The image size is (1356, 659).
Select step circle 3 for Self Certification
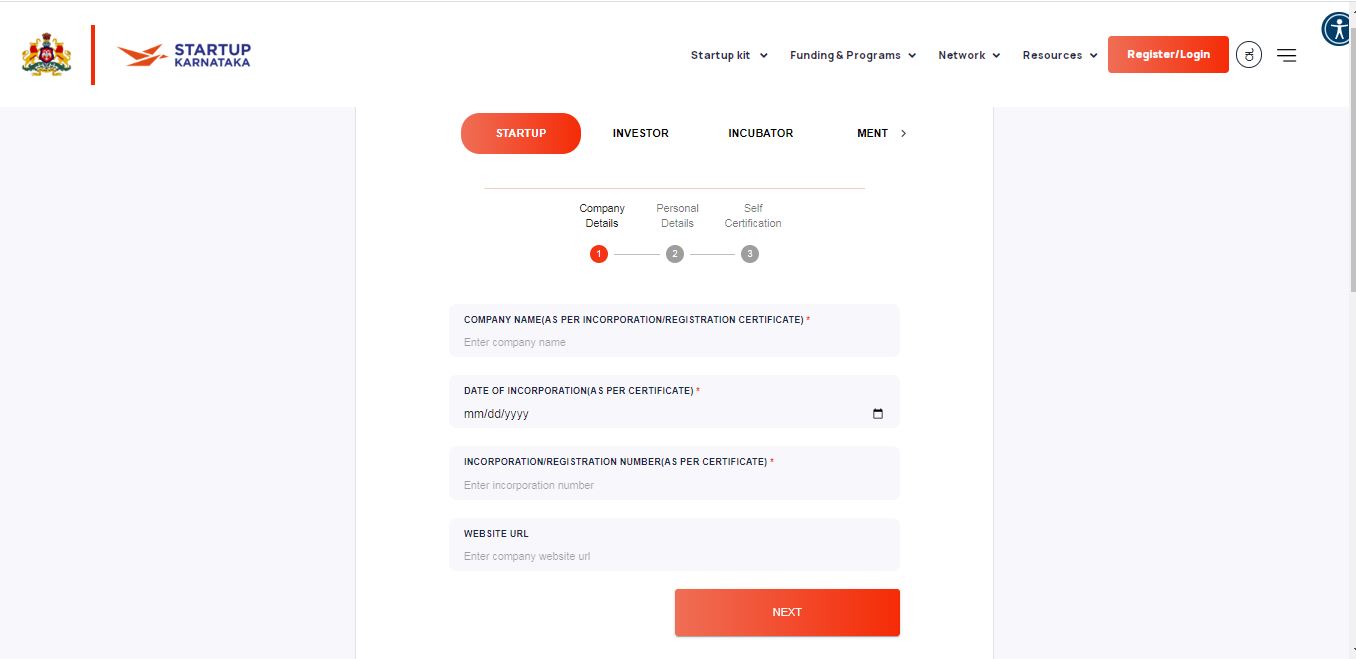pyautogui.click(x=749, y=253)
